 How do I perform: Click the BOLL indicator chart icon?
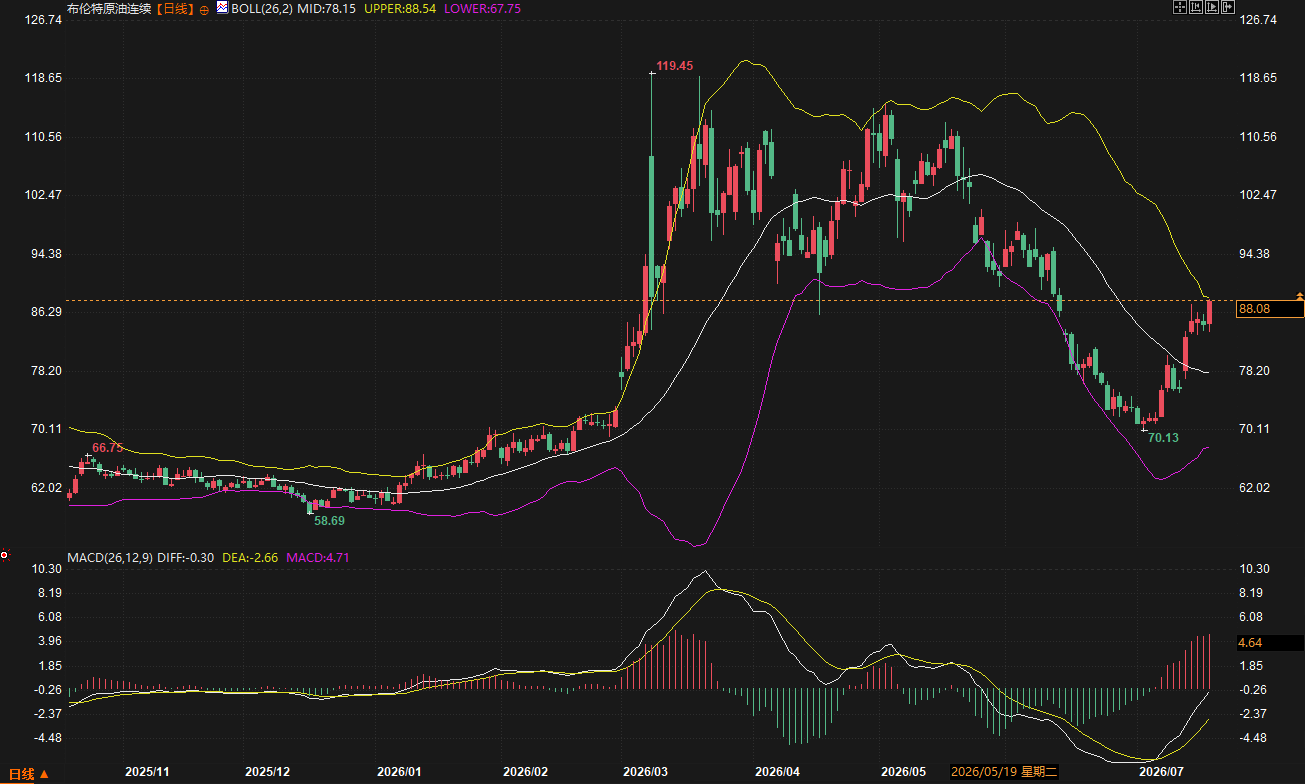tap(221, 8)
